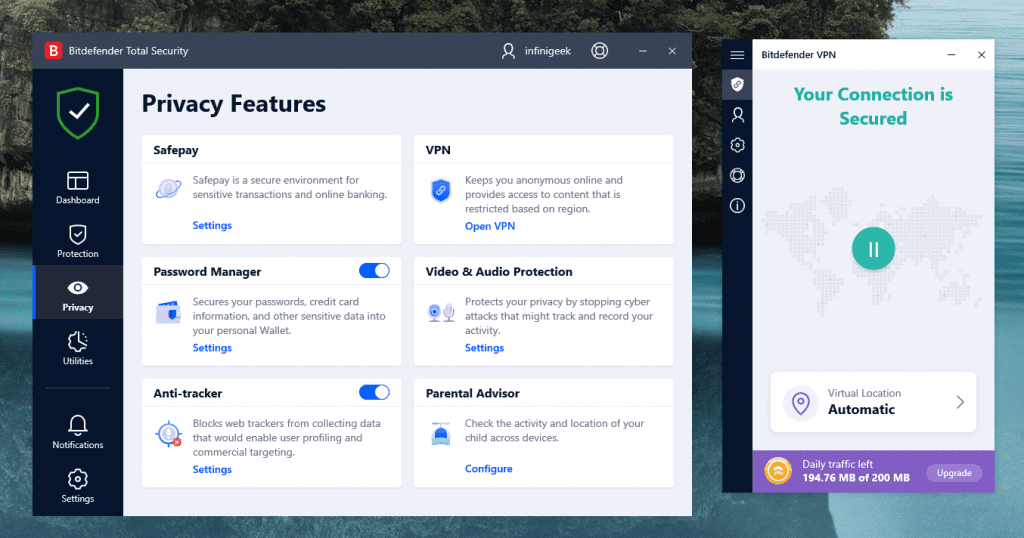1024x538 pixels.
Task: Disable the Password Manager toggle
Action: tap(374, 271)
